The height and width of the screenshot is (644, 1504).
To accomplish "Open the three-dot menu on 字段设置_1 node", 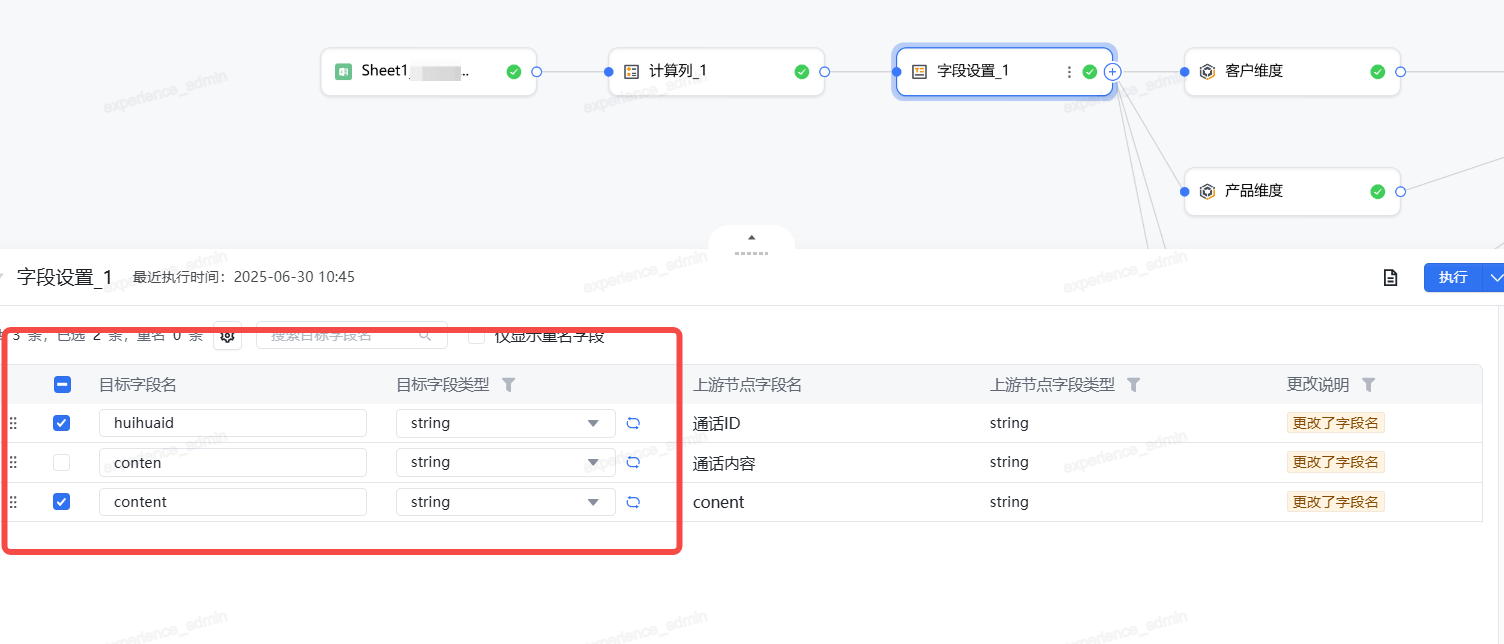I will pos(1069,72).
